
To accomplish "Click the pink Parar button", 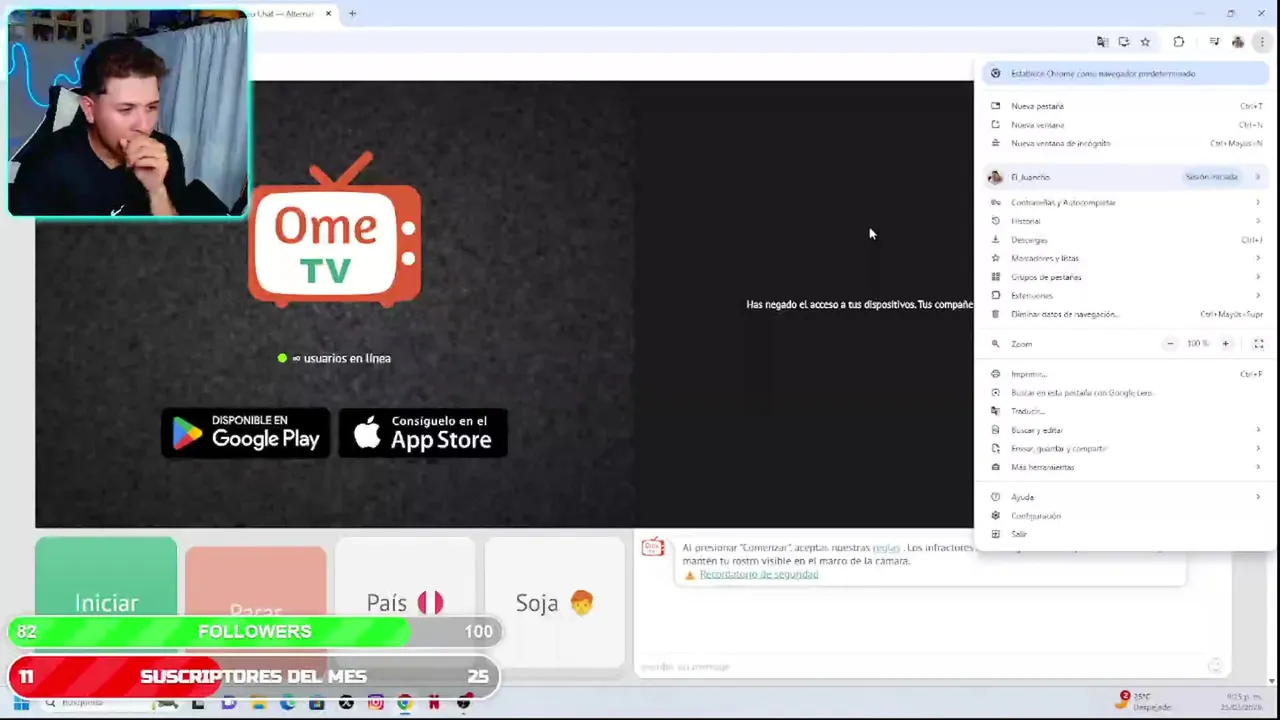I will tap(255, 606).
